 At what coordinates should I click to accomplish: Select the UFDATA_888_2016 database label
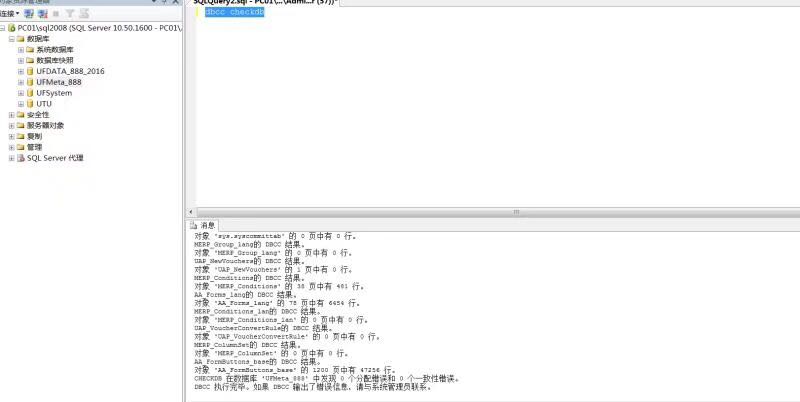tap(70, 71)
